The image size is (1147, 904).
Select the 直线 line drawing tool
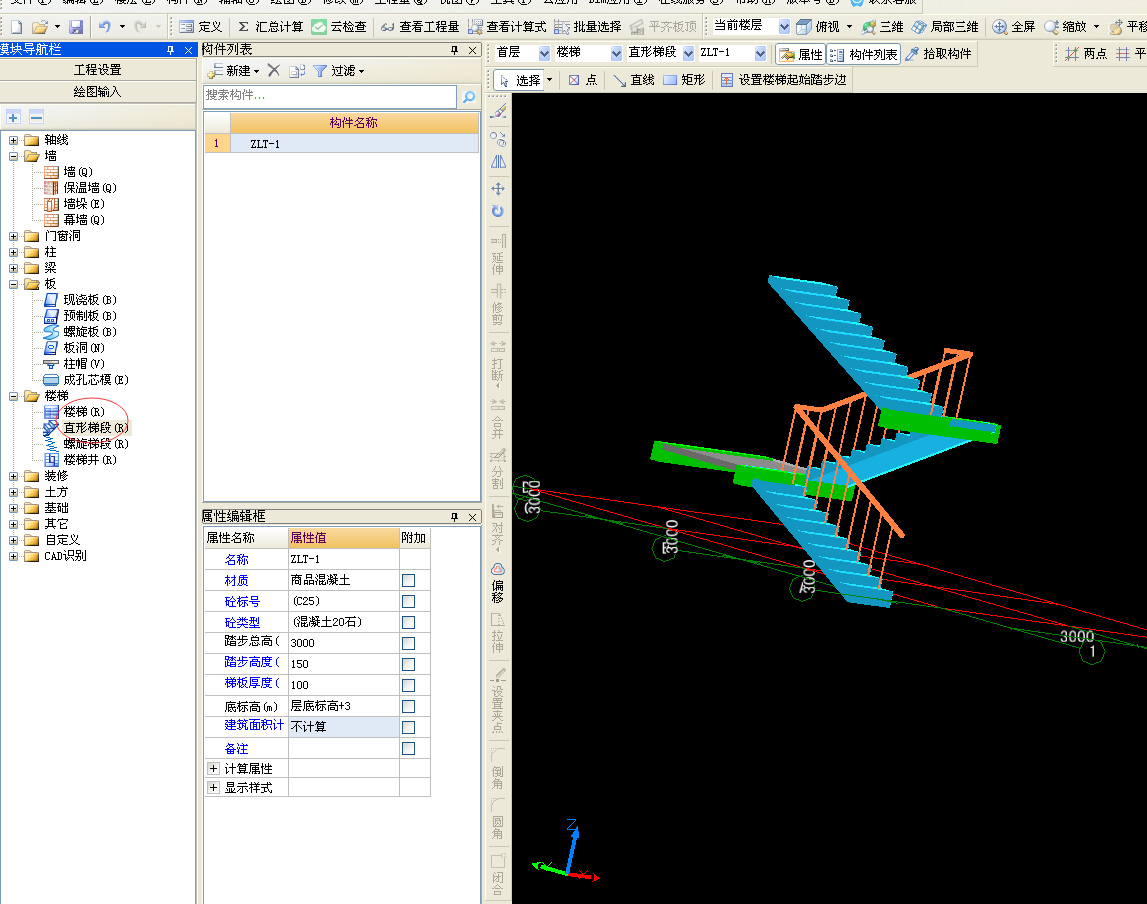(x=633, y=80)
